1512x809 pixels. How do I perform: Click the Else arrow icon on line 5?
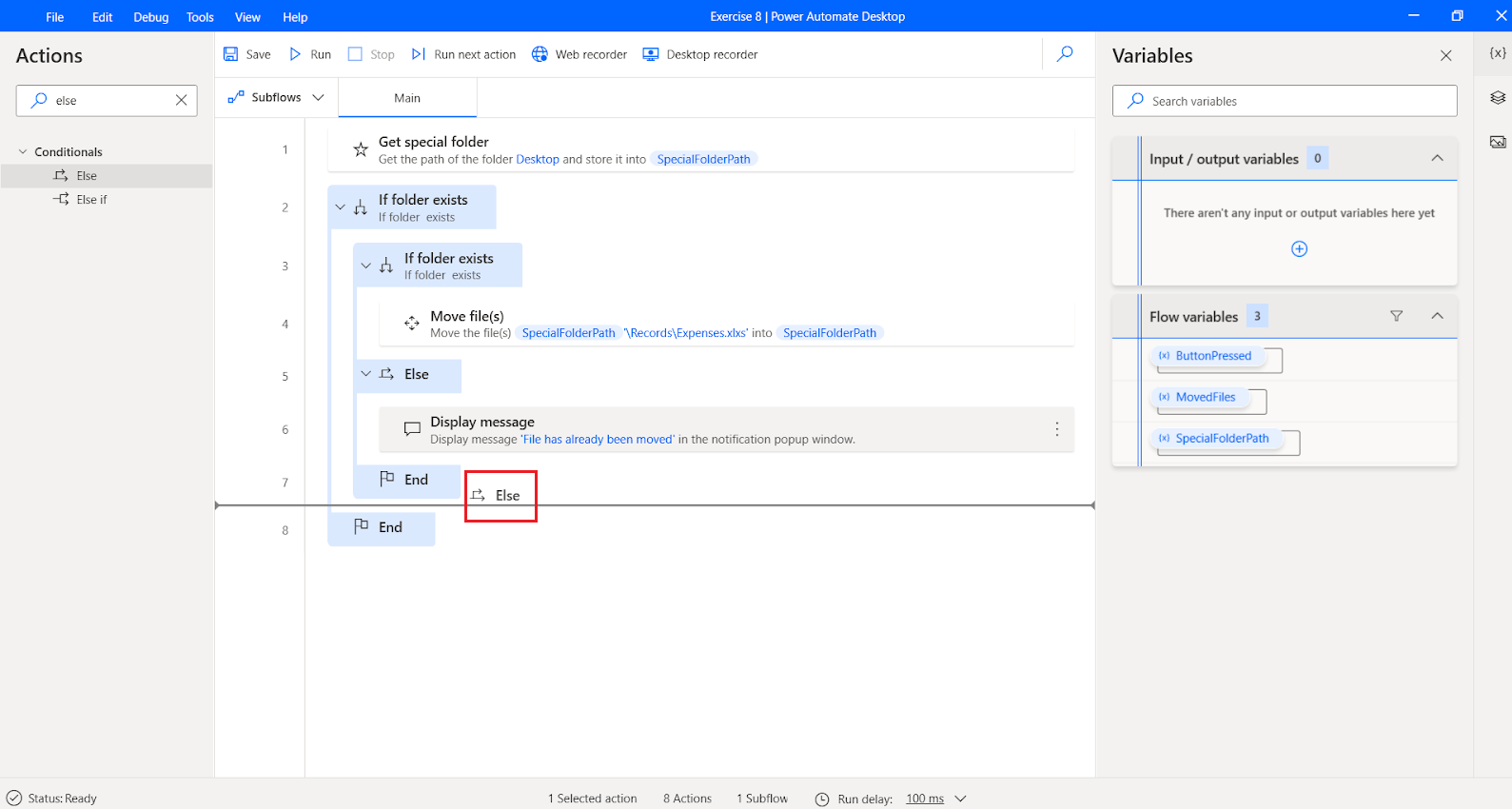pos(386,374)
